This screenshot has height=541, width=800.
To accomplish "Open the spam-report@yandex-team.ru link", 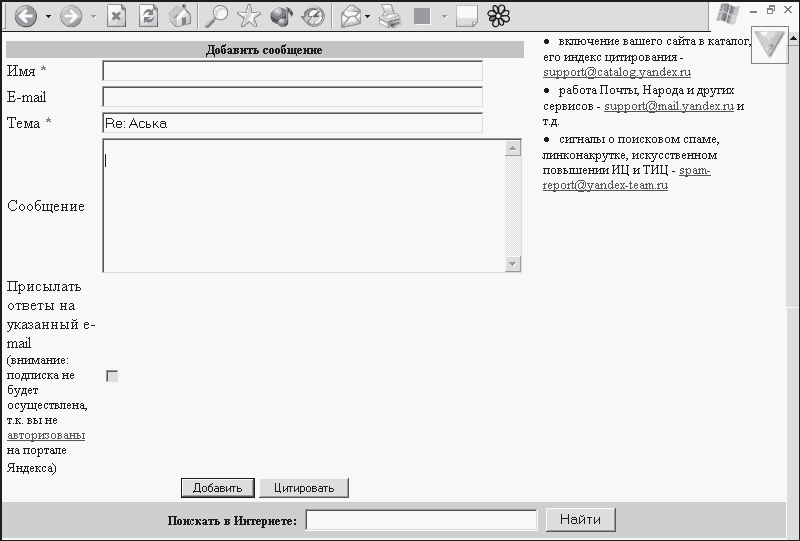I will pos(627,178).
